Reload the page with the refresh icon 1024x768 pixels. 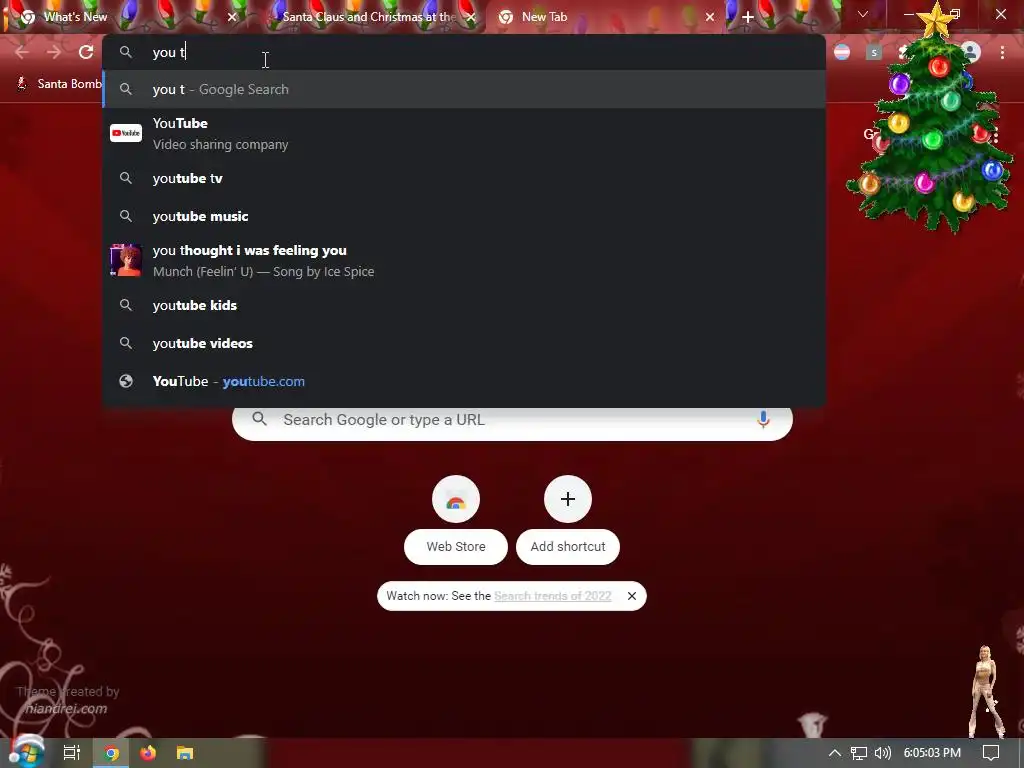86,52
